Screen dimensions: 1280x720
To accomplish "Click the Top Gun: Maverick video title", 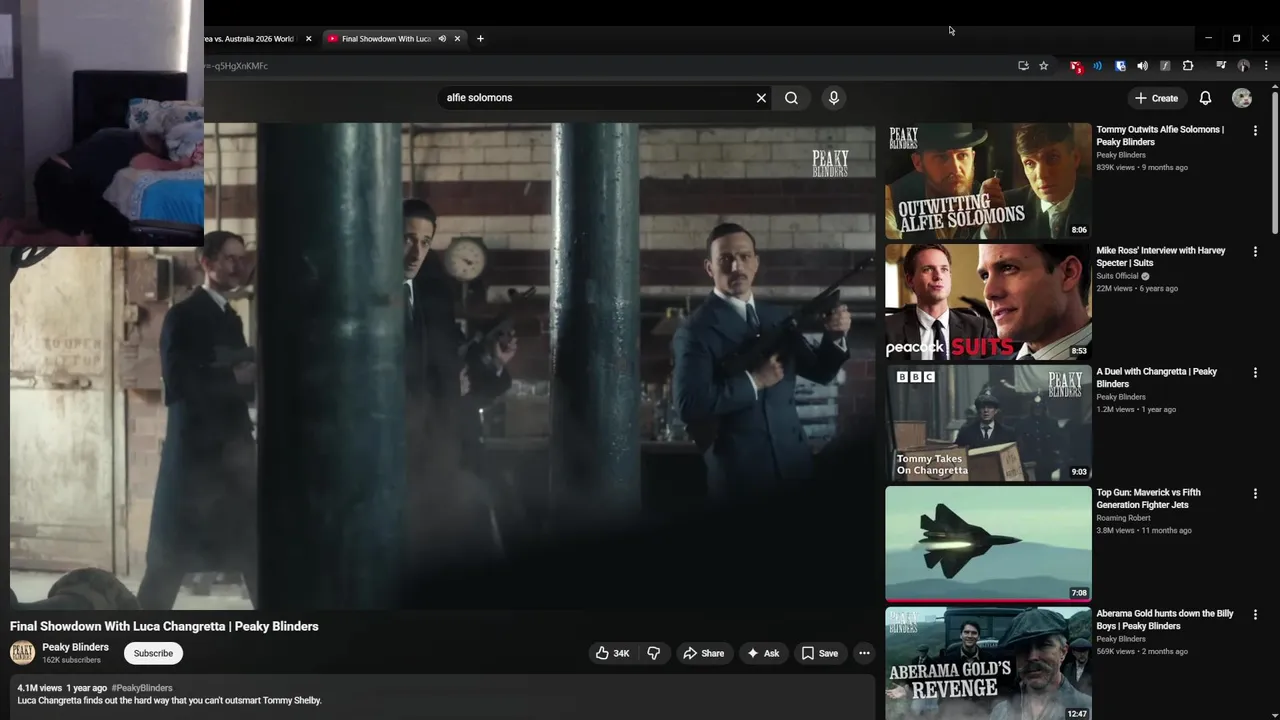I will [1149, 499].
